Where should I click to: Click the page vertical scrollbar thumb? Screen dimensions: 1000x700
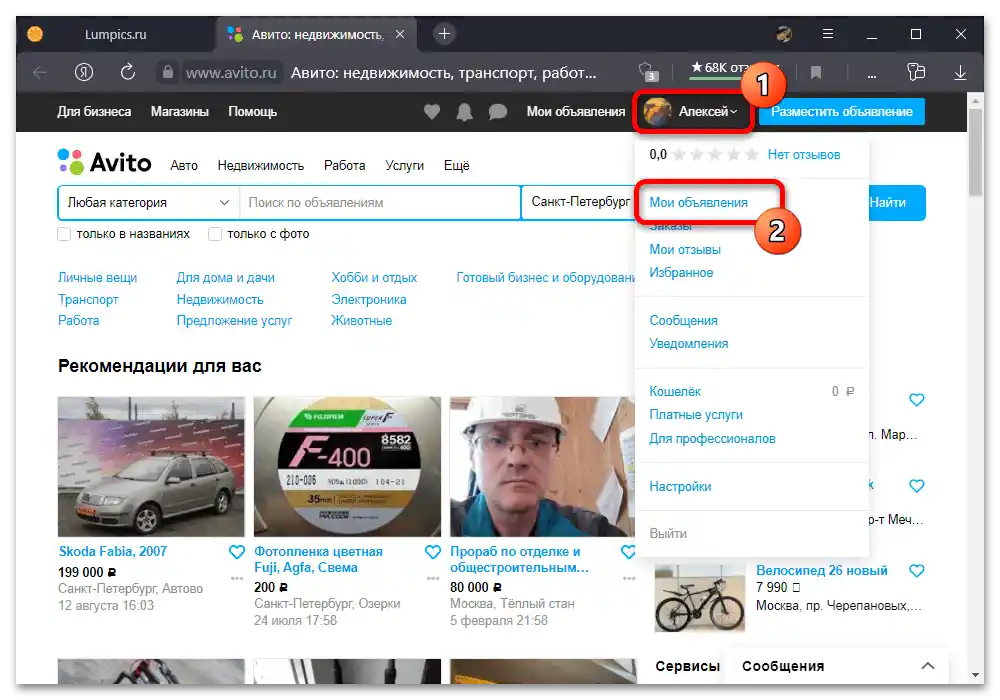click(975, 152)
